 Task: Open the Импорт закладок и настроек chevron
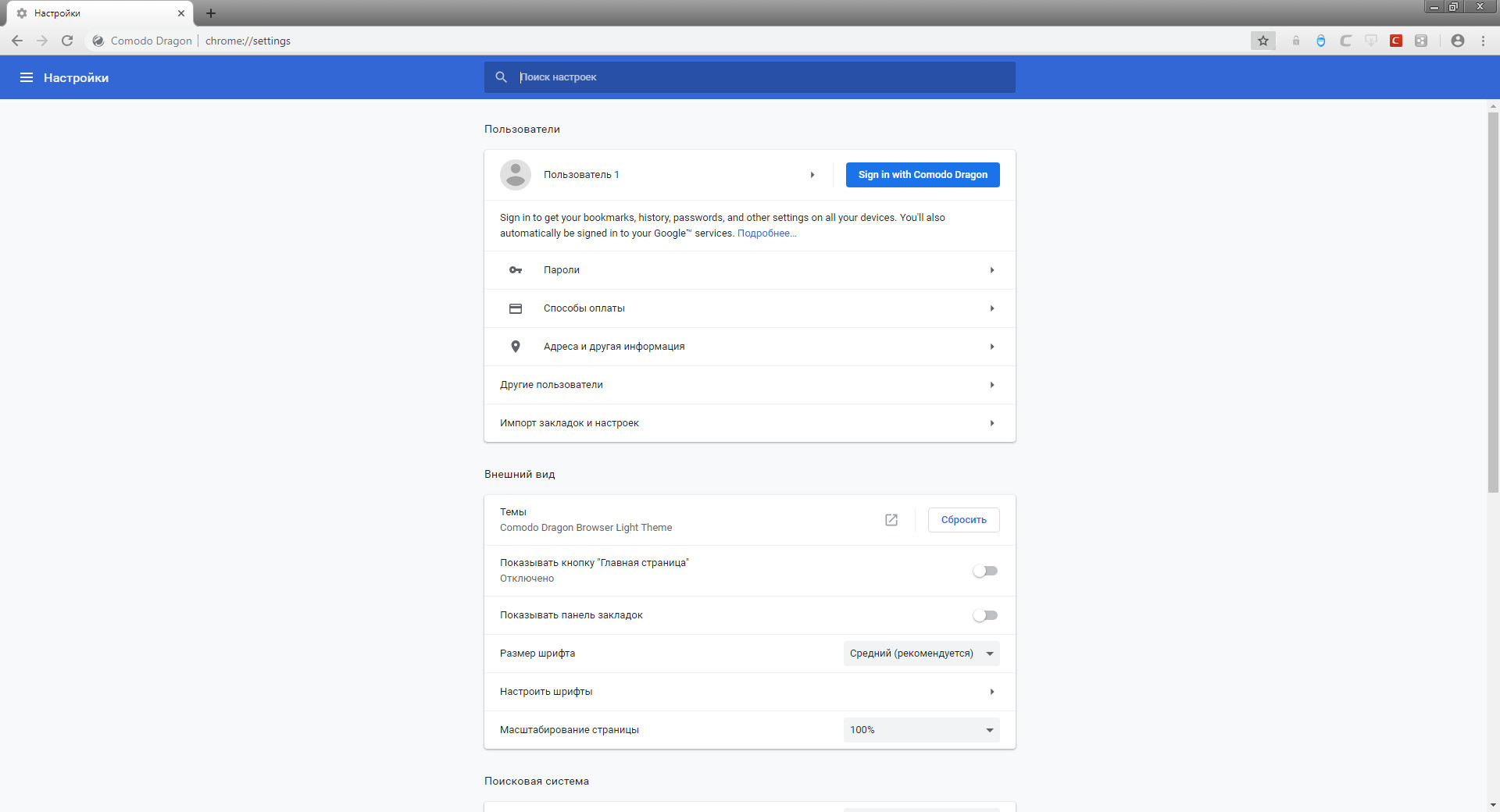pyautogui.click(x=992, y=423)
